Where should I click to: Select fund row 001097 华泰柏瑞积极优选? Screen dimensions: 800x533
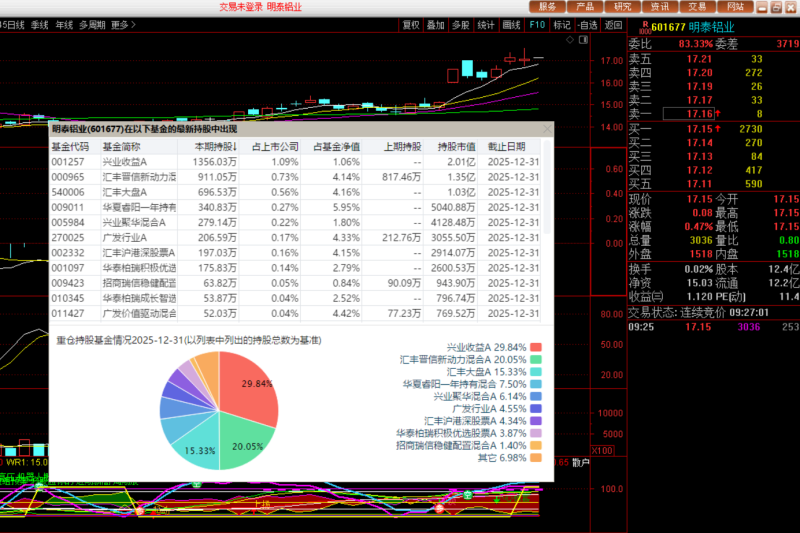point(295,268)
